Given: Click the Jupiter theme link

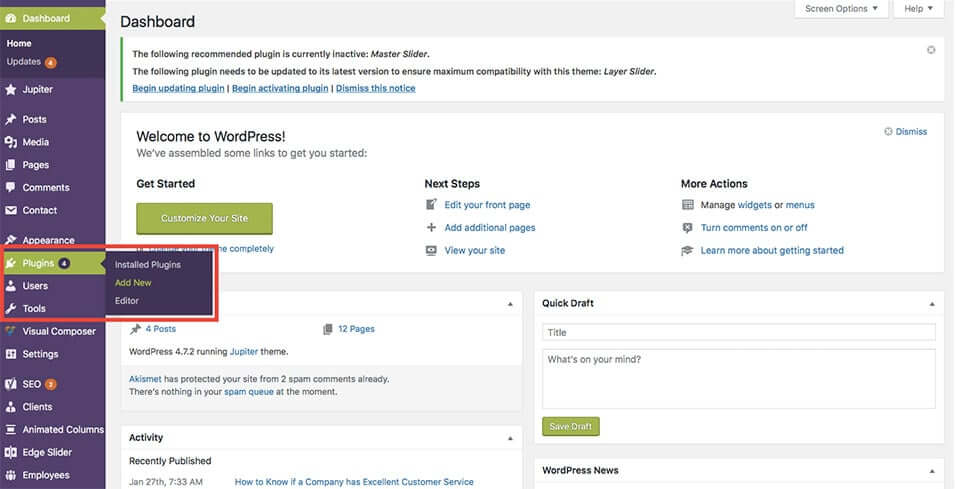Looking at the screenshot, I should coord(244,351).
